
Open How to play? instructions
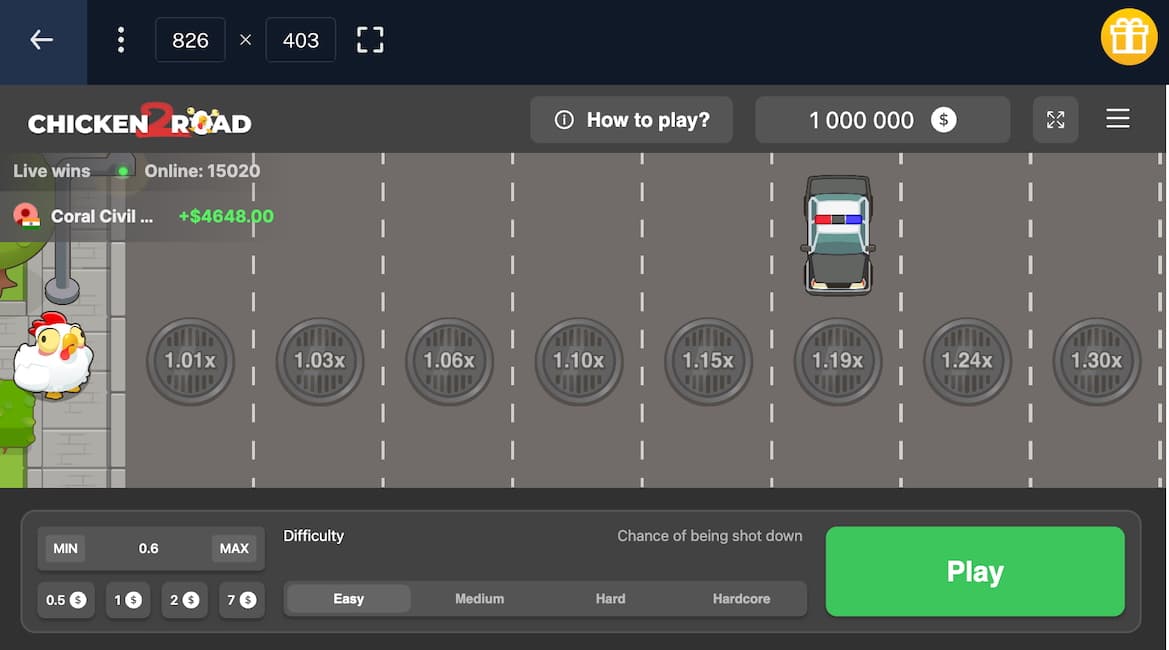tap(631, 120)
